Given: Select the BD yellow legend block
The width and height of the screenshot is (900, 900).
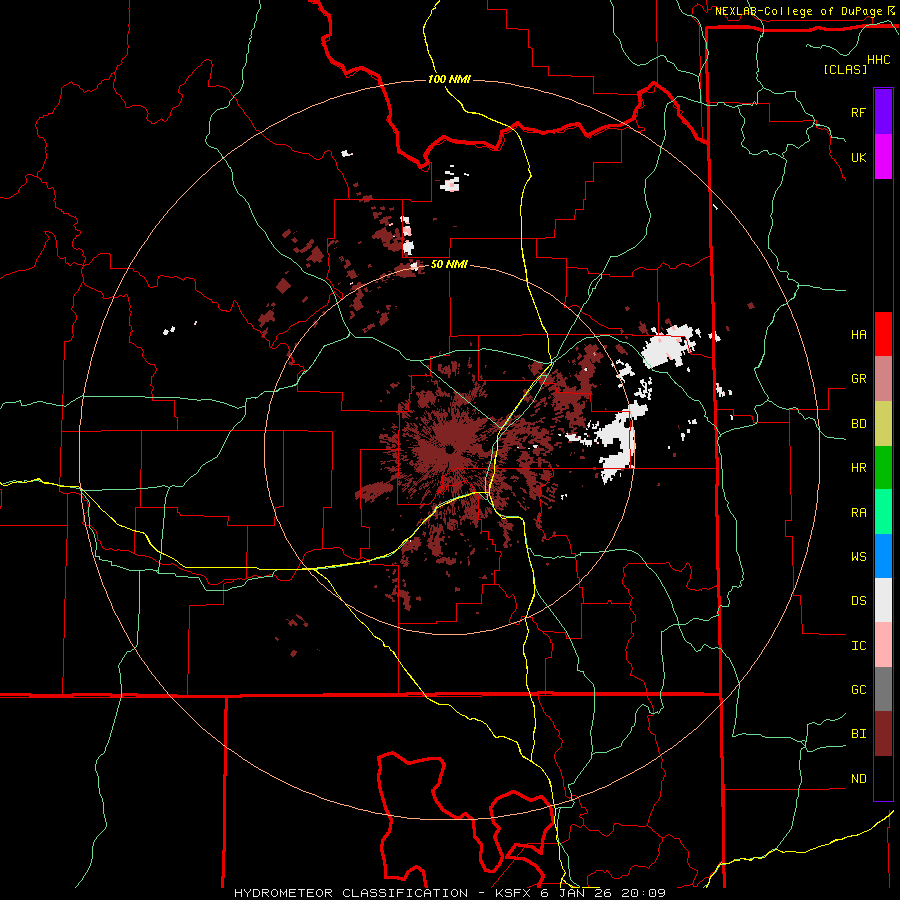Looking at the screenshot, I should (x=883, y=424).
